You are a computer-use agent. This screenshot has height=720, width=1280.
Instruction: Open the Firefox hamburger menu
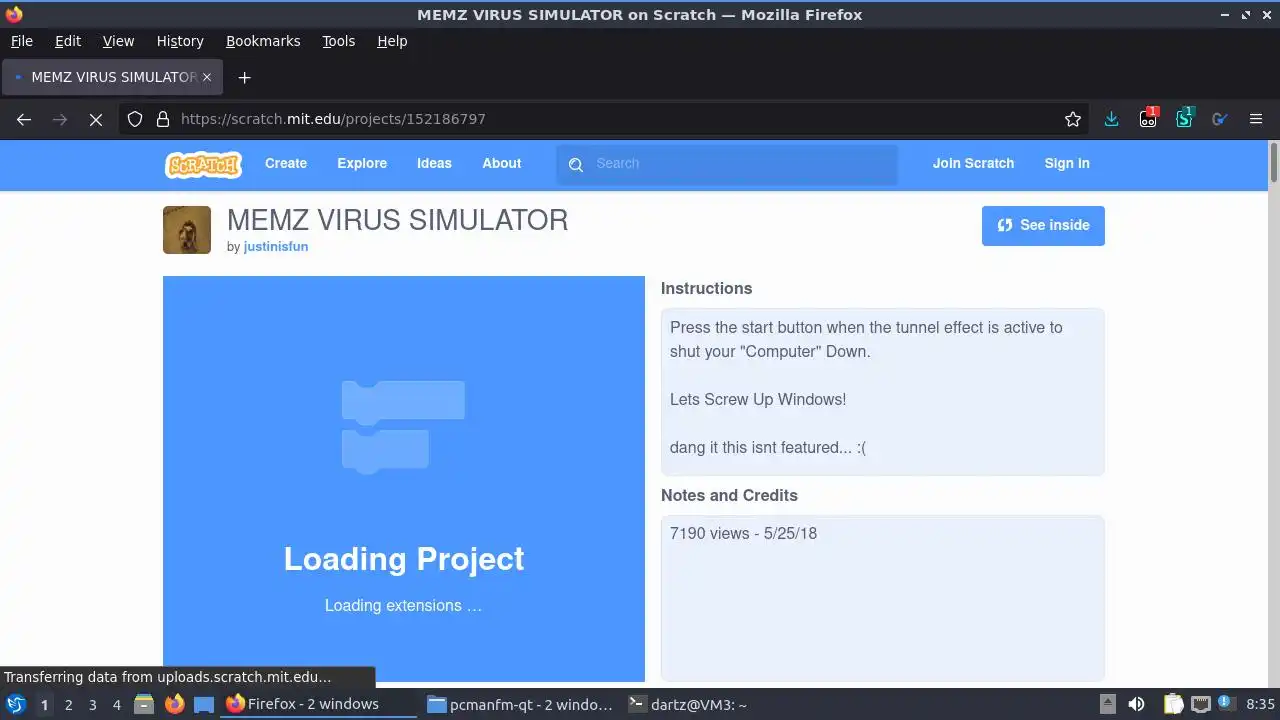point(1256,119)
